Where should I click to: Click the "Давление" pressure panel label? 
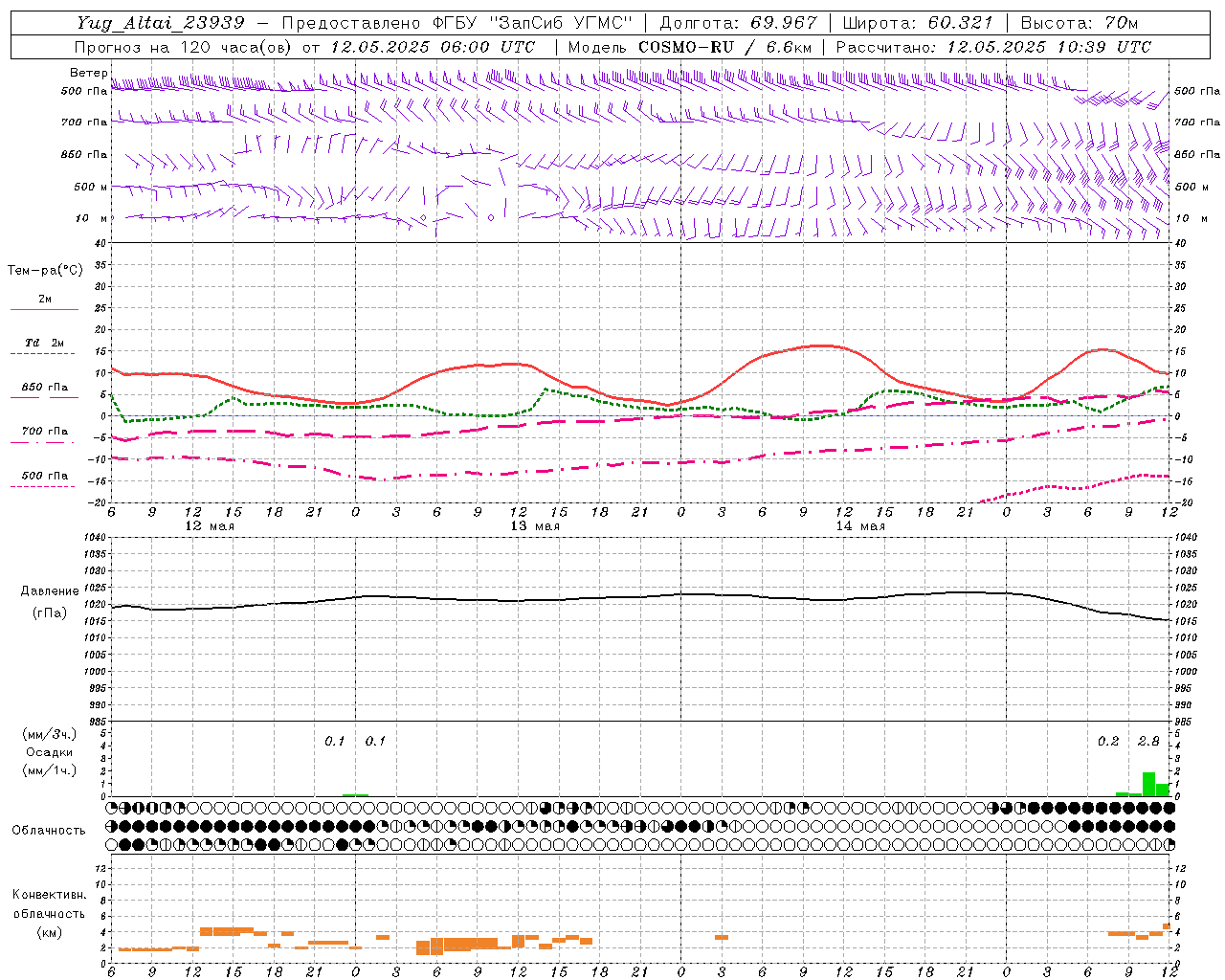(x=50, y=591)
